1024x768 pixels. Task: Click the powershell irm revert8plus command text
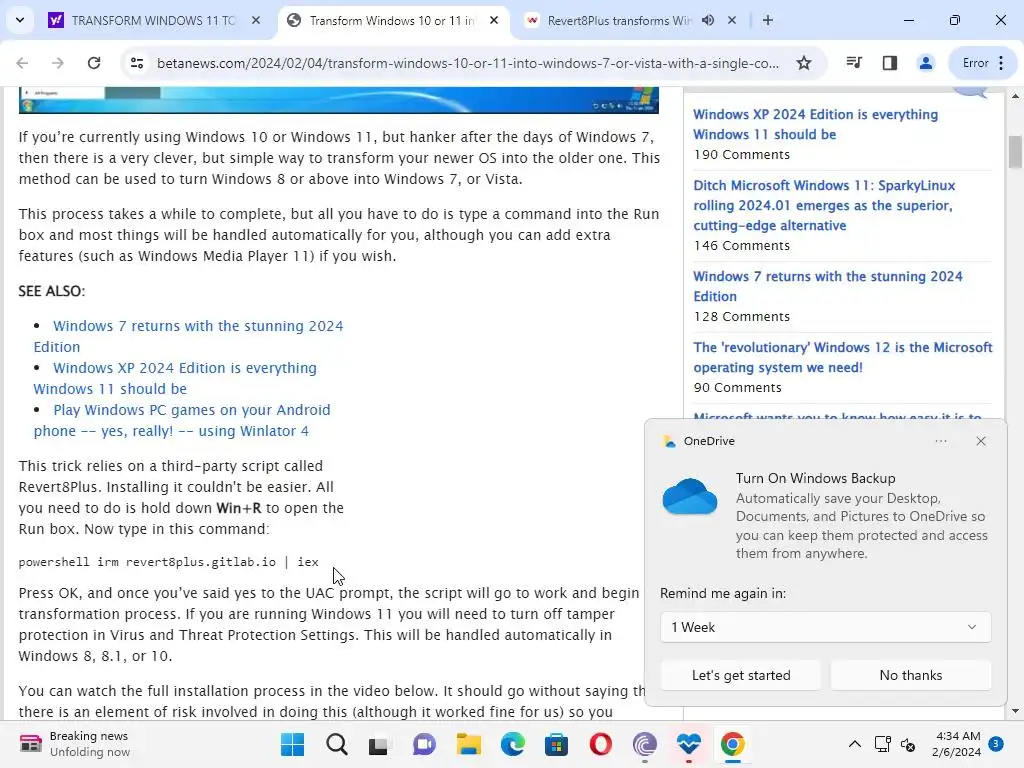coord(168,562)
